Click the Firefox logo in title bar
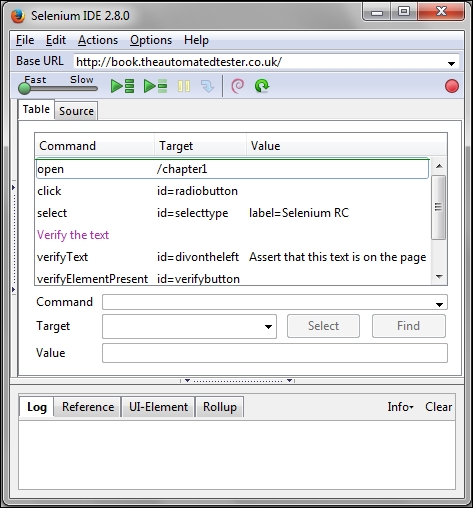 (18, 16)
